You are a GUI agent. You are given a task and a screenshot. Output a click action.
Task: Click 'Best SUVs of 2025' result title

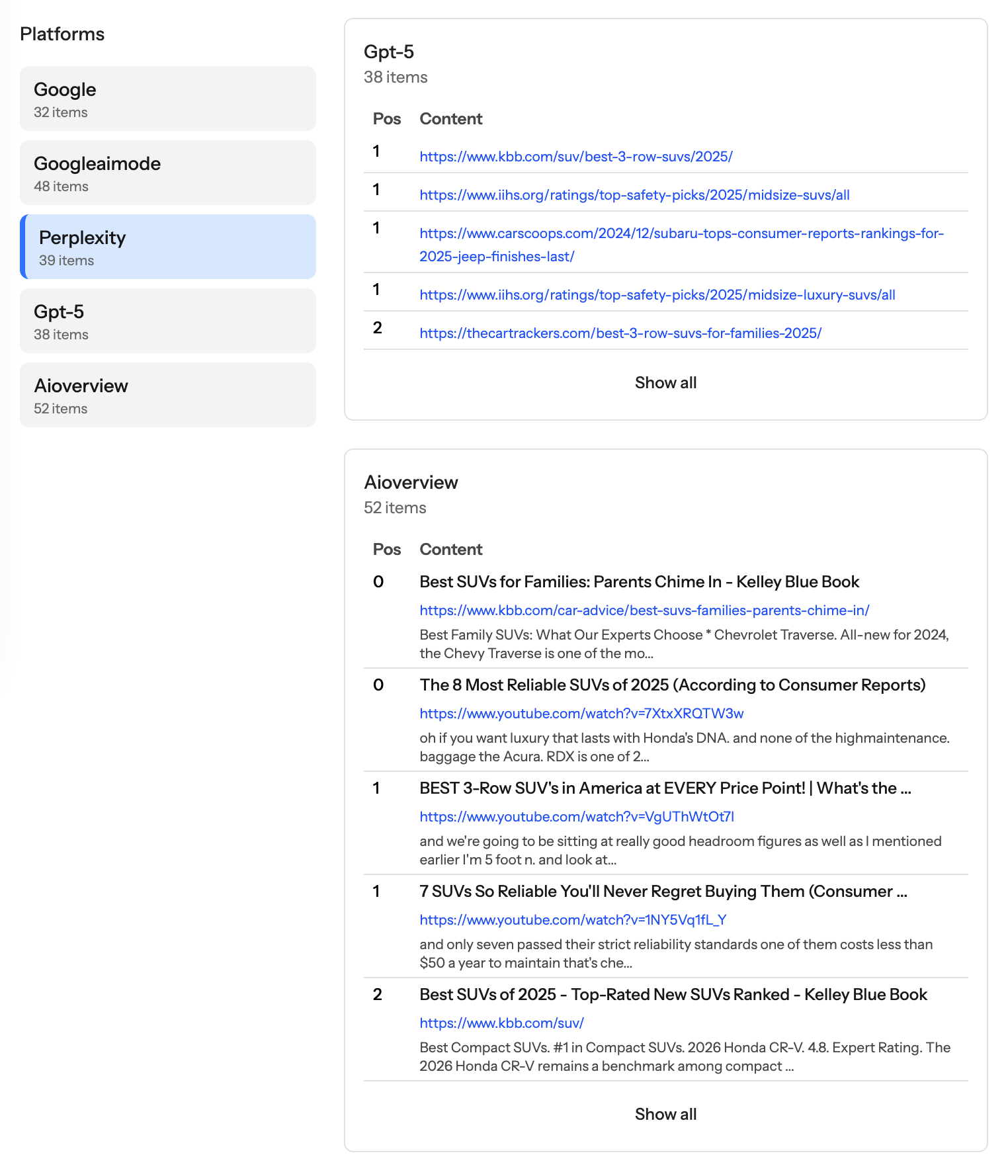tap(673, 995)
